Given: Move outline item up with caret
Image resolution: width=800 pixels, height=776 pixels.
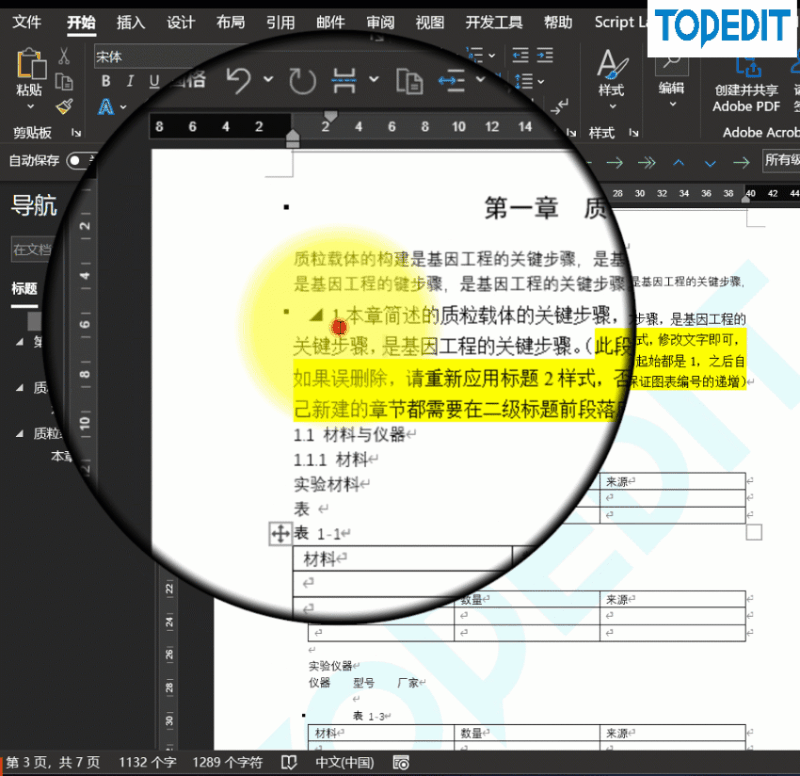Looking at the screenshot, I should coord(678,163).
